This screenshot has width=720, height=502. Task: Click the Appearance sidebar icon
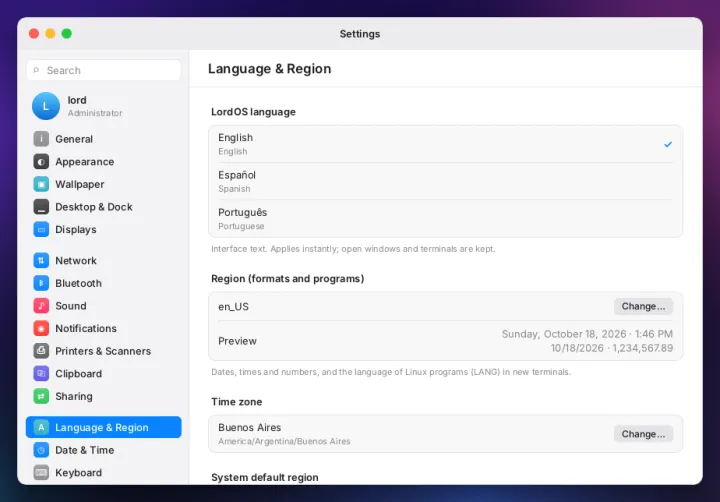[41, 161]
